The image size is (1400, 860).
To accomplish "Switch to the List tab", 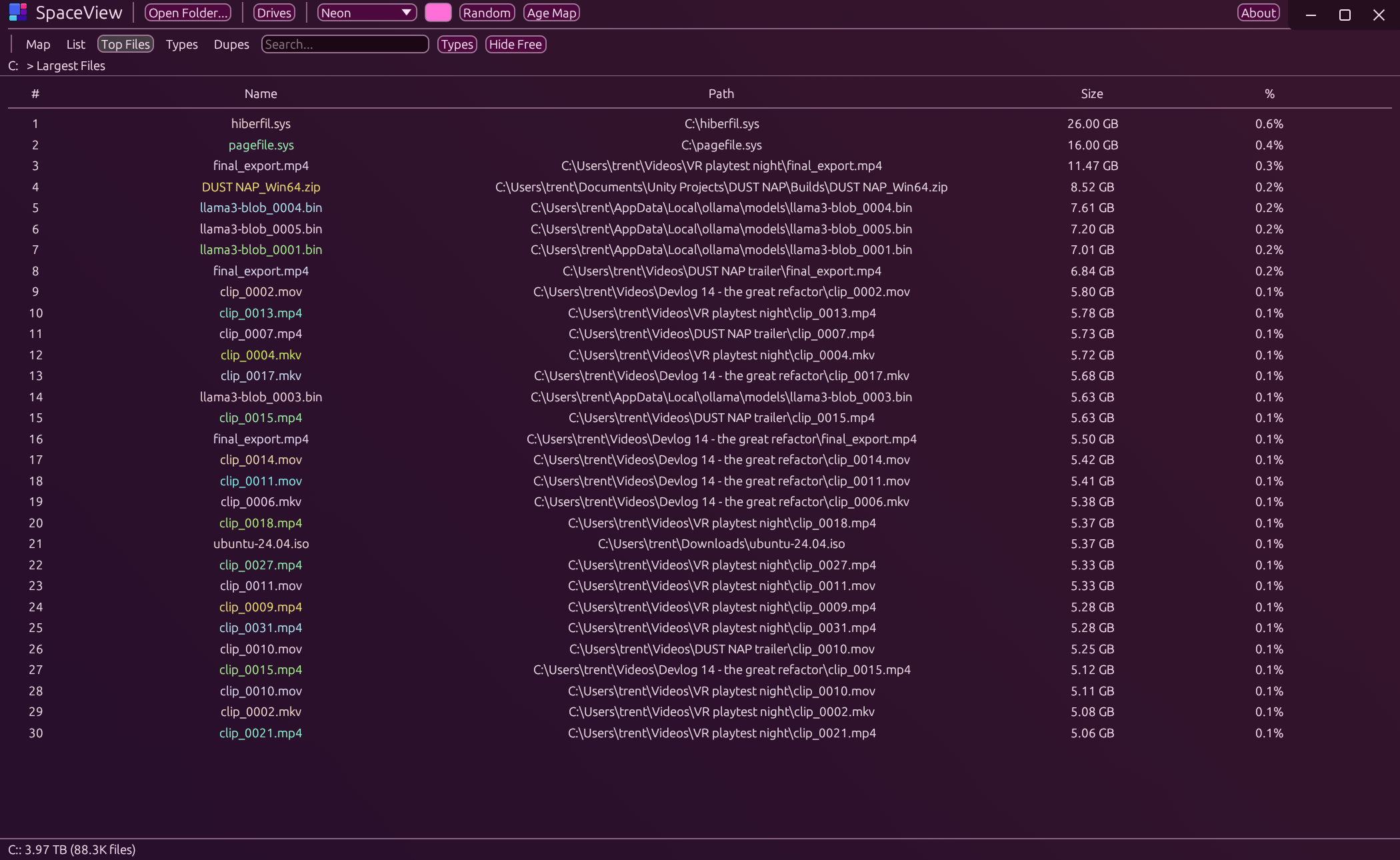I will (x=75, y=44).
